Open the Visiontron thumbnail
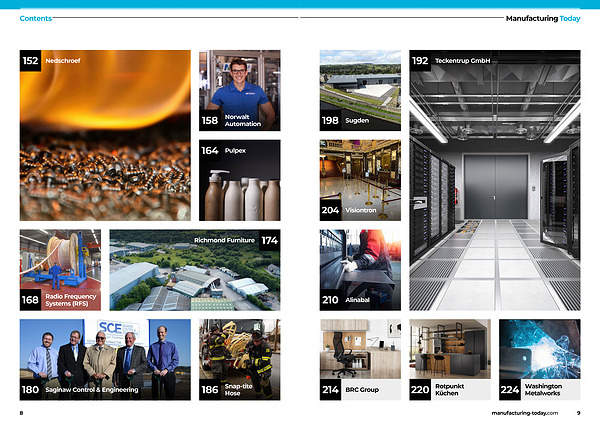The width and height of the screenshot is (600, 424). [x=360, y=180]
